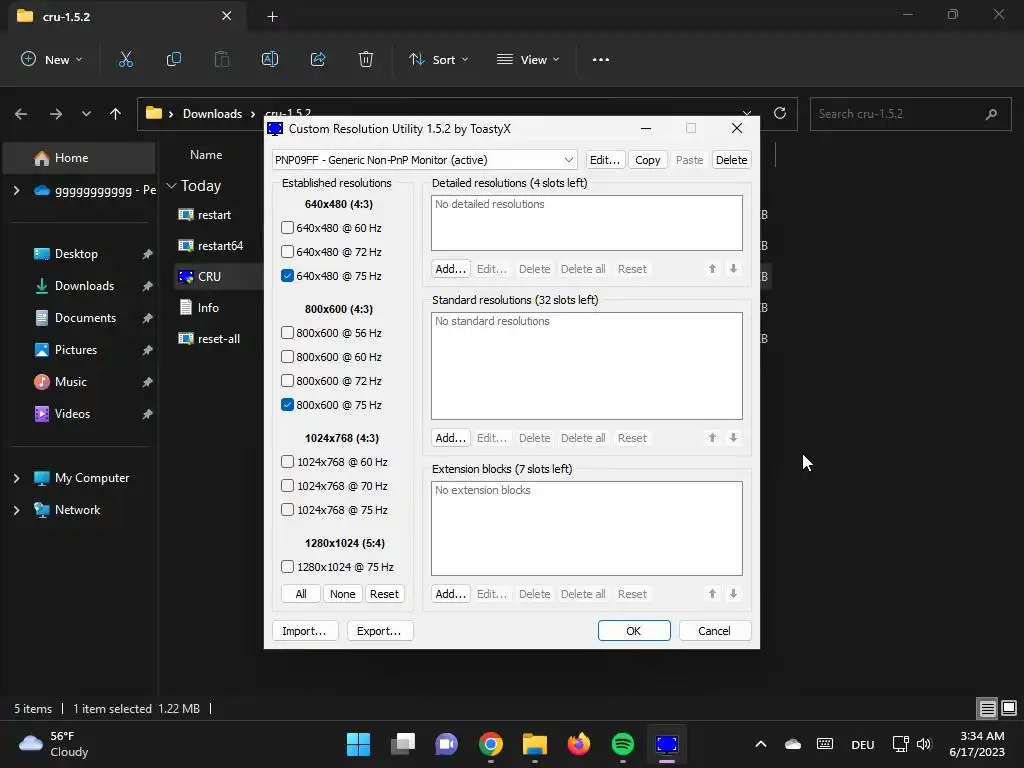Screen dimensions: 1024x768
Task: Select Home in the navigation pane
Action: (79, 158)
